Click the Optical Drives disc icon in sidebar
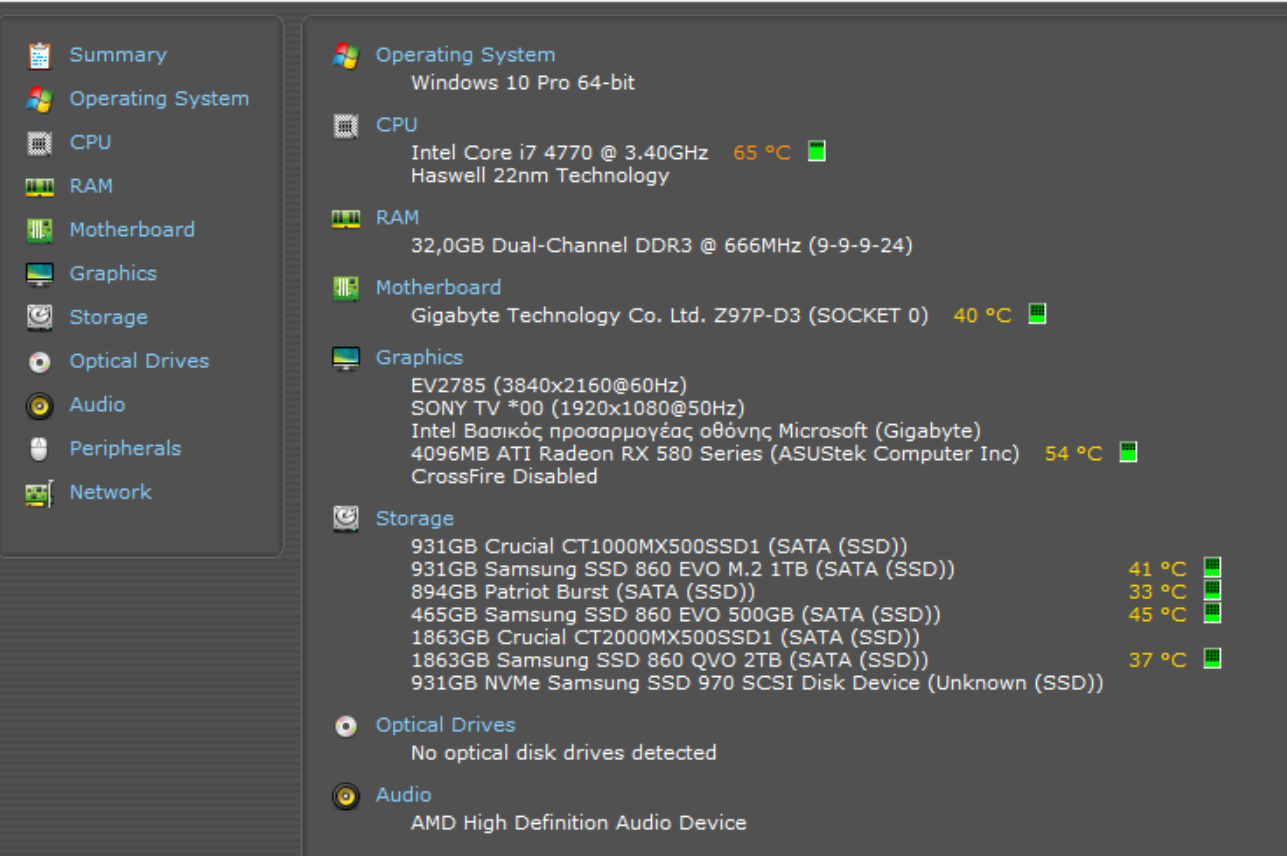Viewport: 1287px width, 856px height. coord(39,362)
